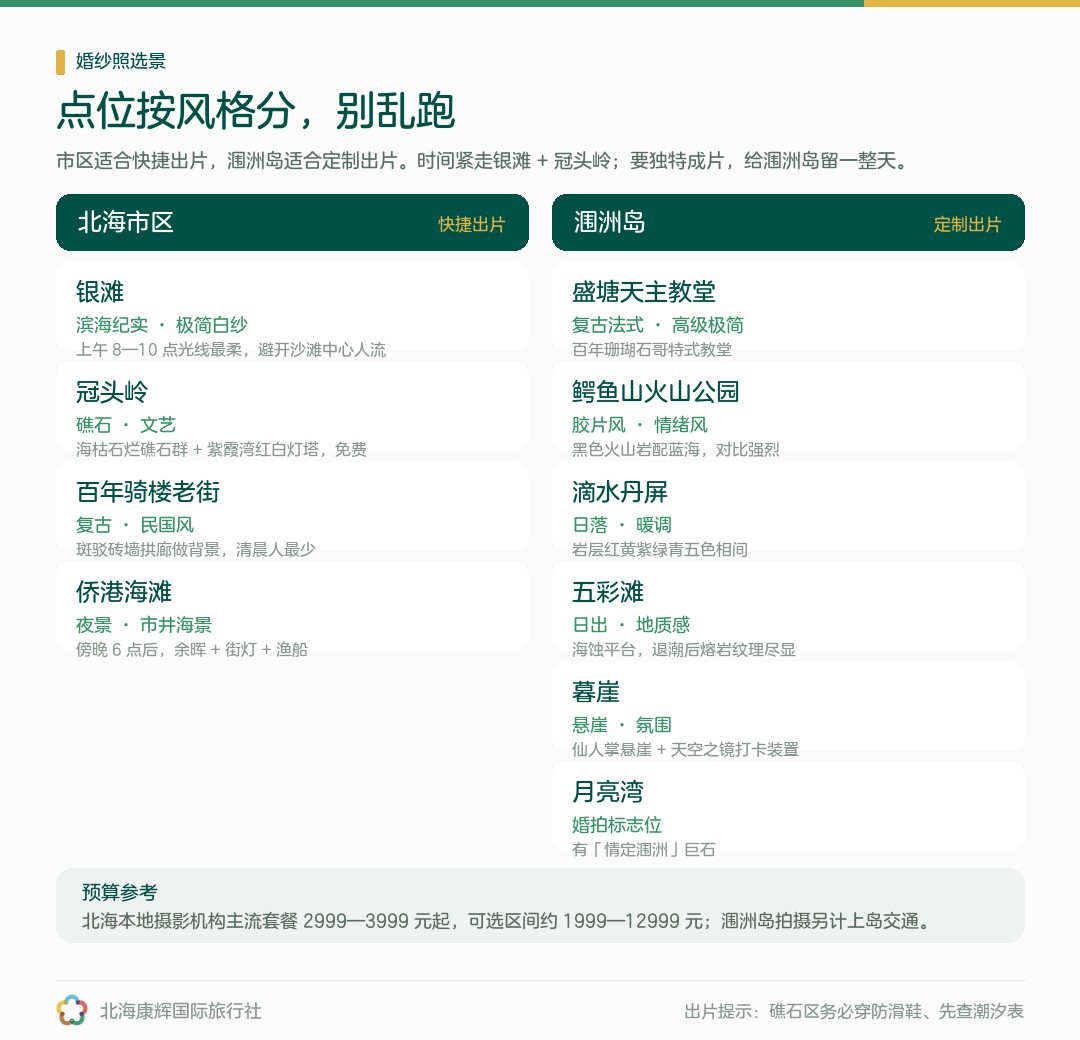Click the 预算参考 heading
1080x1040 pixels.
click(x=120, y=892)
